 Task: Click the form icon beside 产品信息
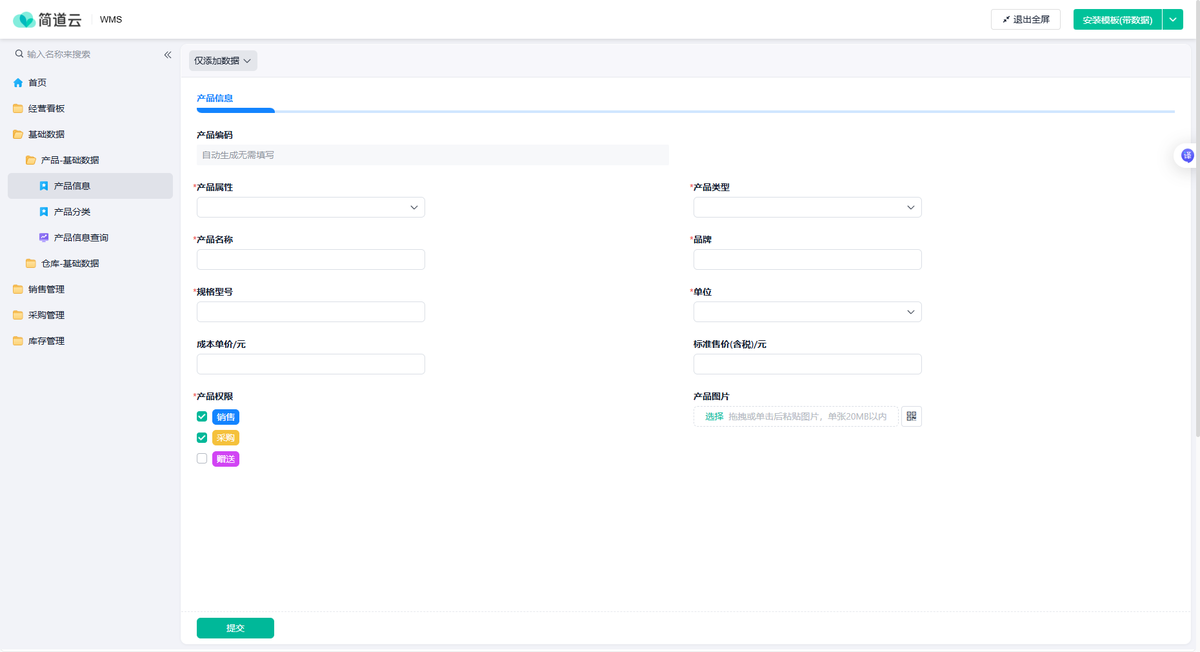click(x=44, y=186)
